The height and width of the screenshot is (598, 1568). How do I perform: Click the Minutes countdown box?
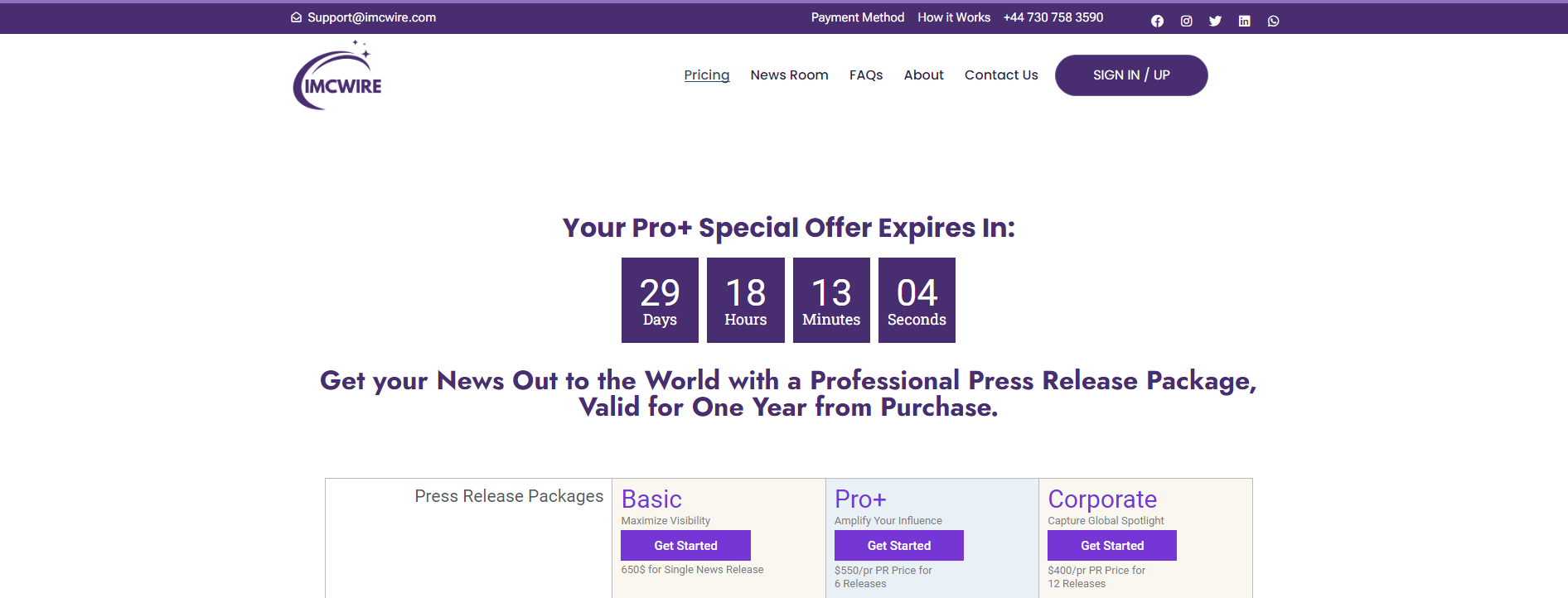tap(831, 300)
